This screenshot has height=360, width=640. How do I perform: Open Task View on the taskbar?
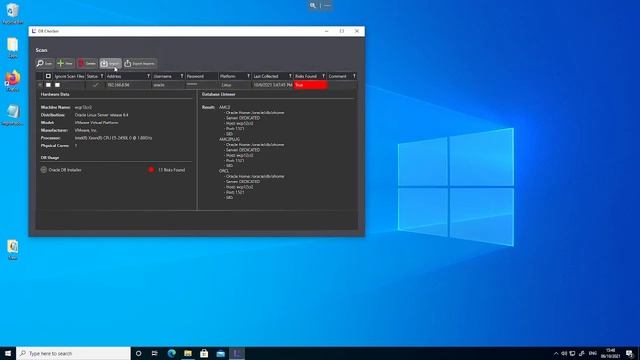(x=155, y=353)
